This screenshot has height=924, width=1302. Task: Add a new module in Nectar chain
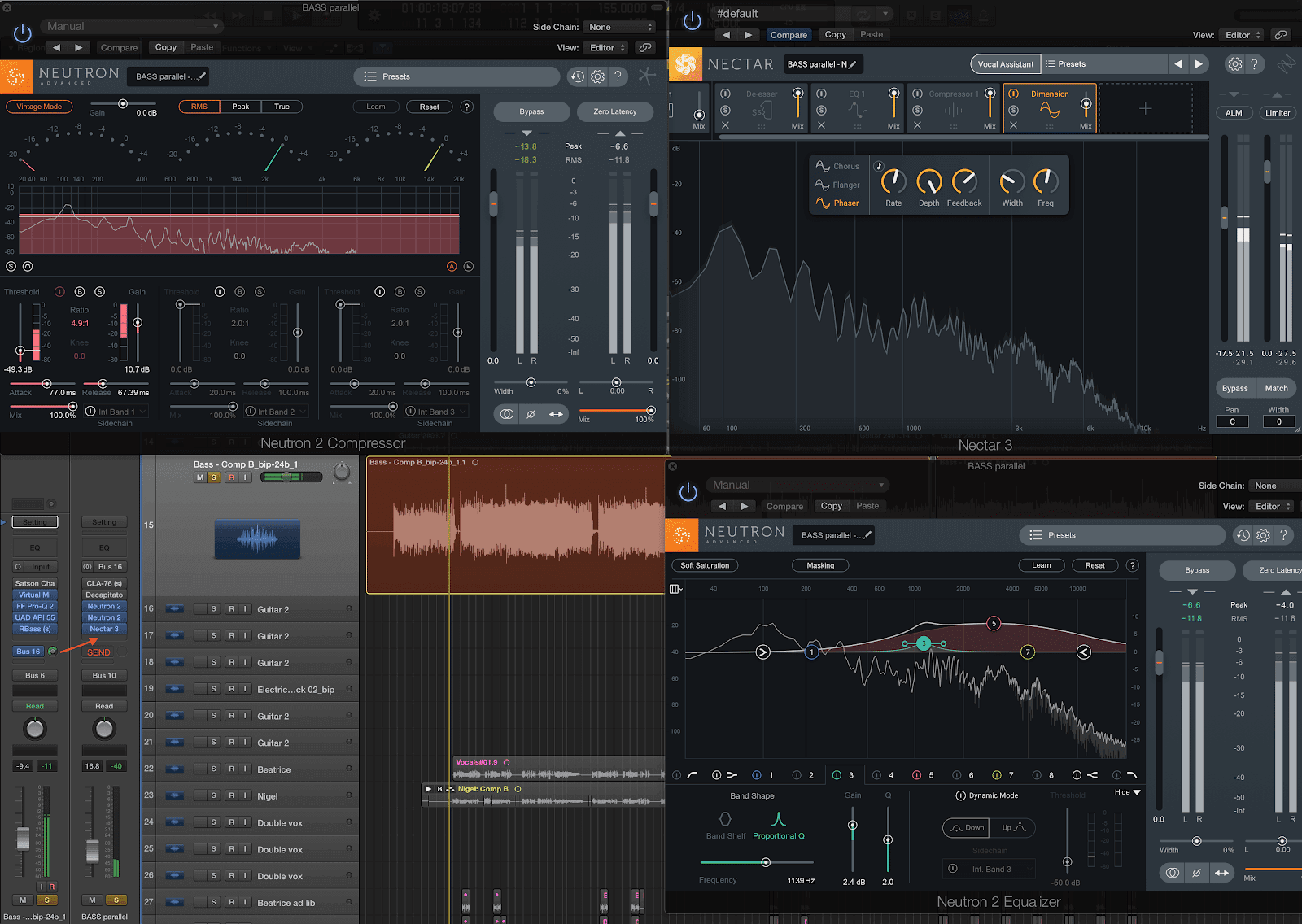pyautogui.click(x=1145, y=108)
